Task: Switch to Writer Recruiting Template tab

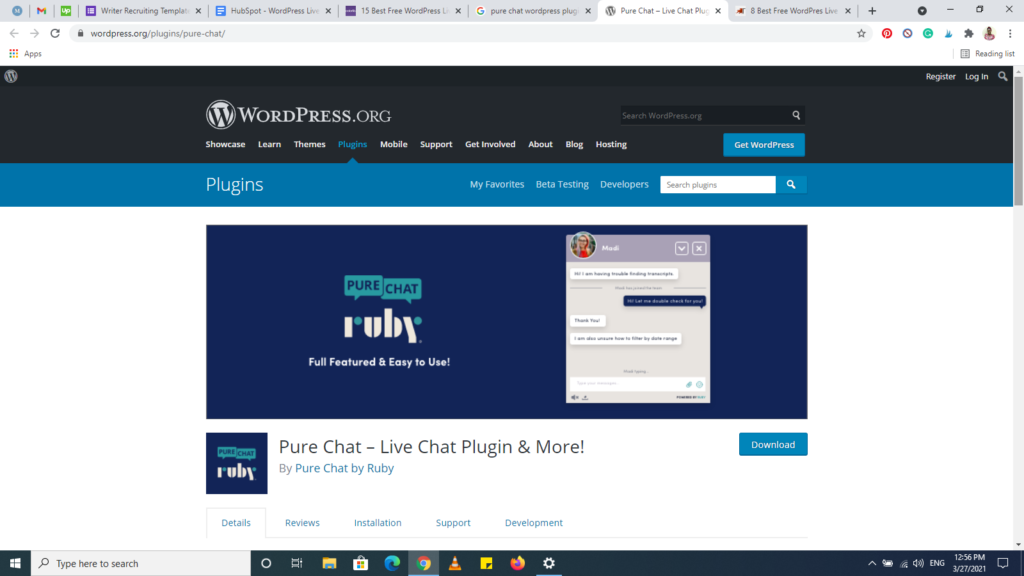Action: click(x=144, y=10)
